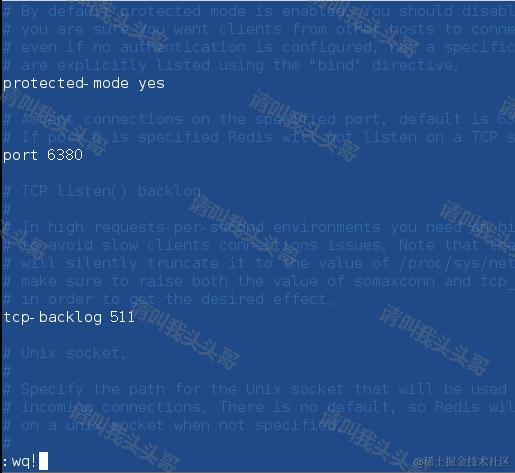Place cursor on backlog value 511
This screenshot has height=473, width=515.
coord(122,317)
